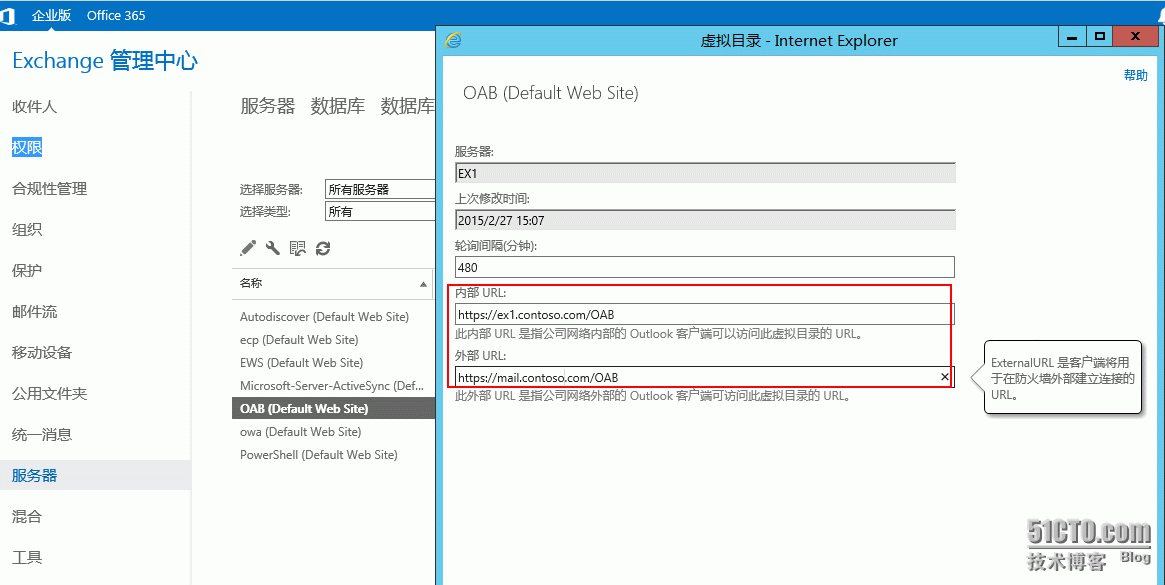
Task: Click the 名称 column header
Action: 332,284
